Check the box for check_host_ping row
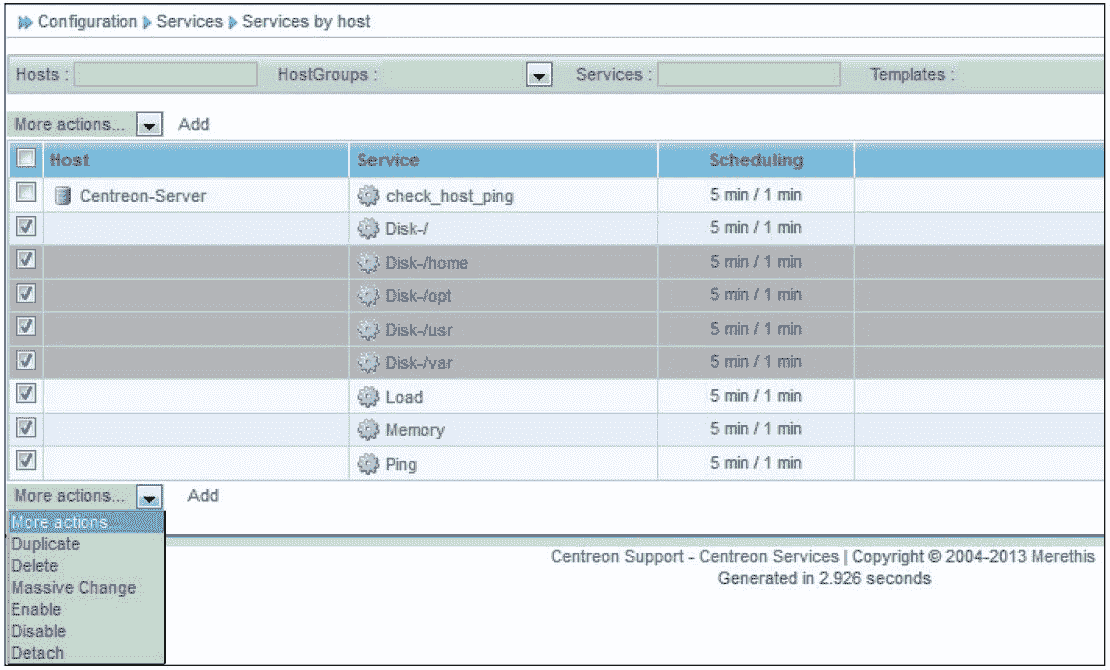1110x670 pixels. (x=27, y=193)
